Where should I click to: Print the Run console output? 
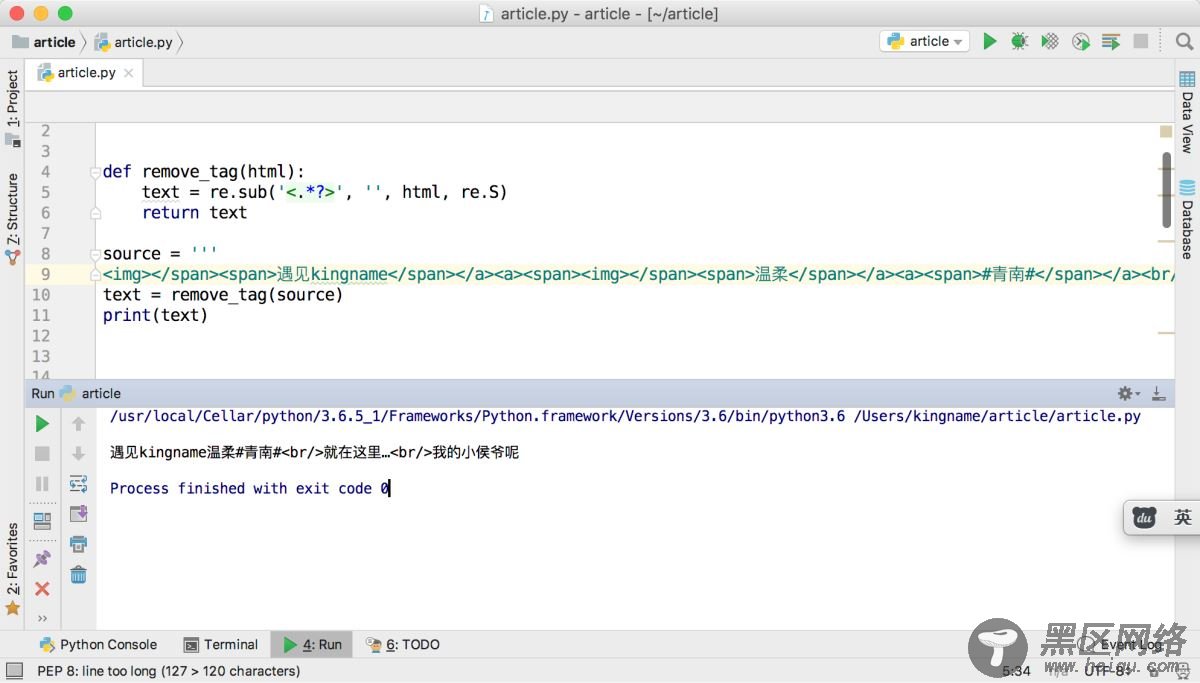[x=78, y=544]
